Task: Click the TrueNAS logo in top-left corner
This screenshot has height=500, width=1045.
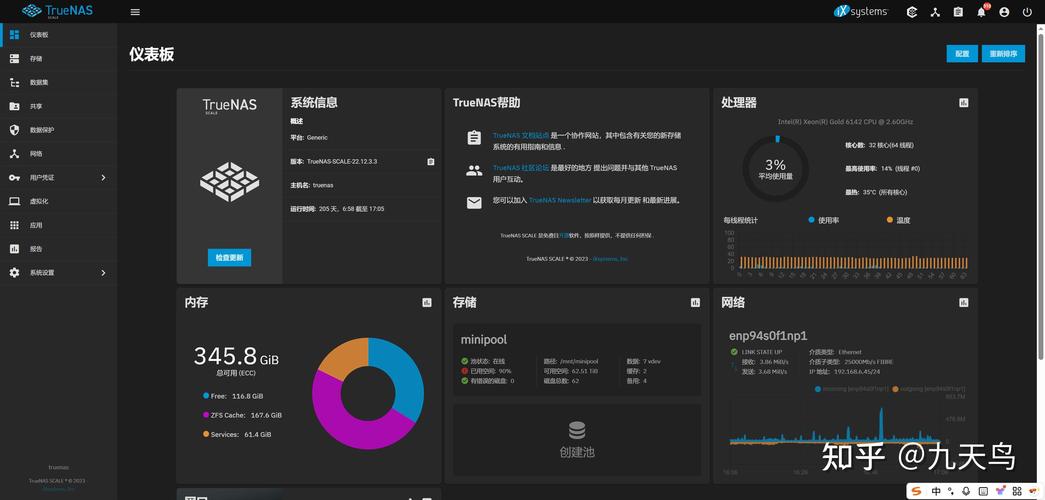Action: click(x=57, y=11)
